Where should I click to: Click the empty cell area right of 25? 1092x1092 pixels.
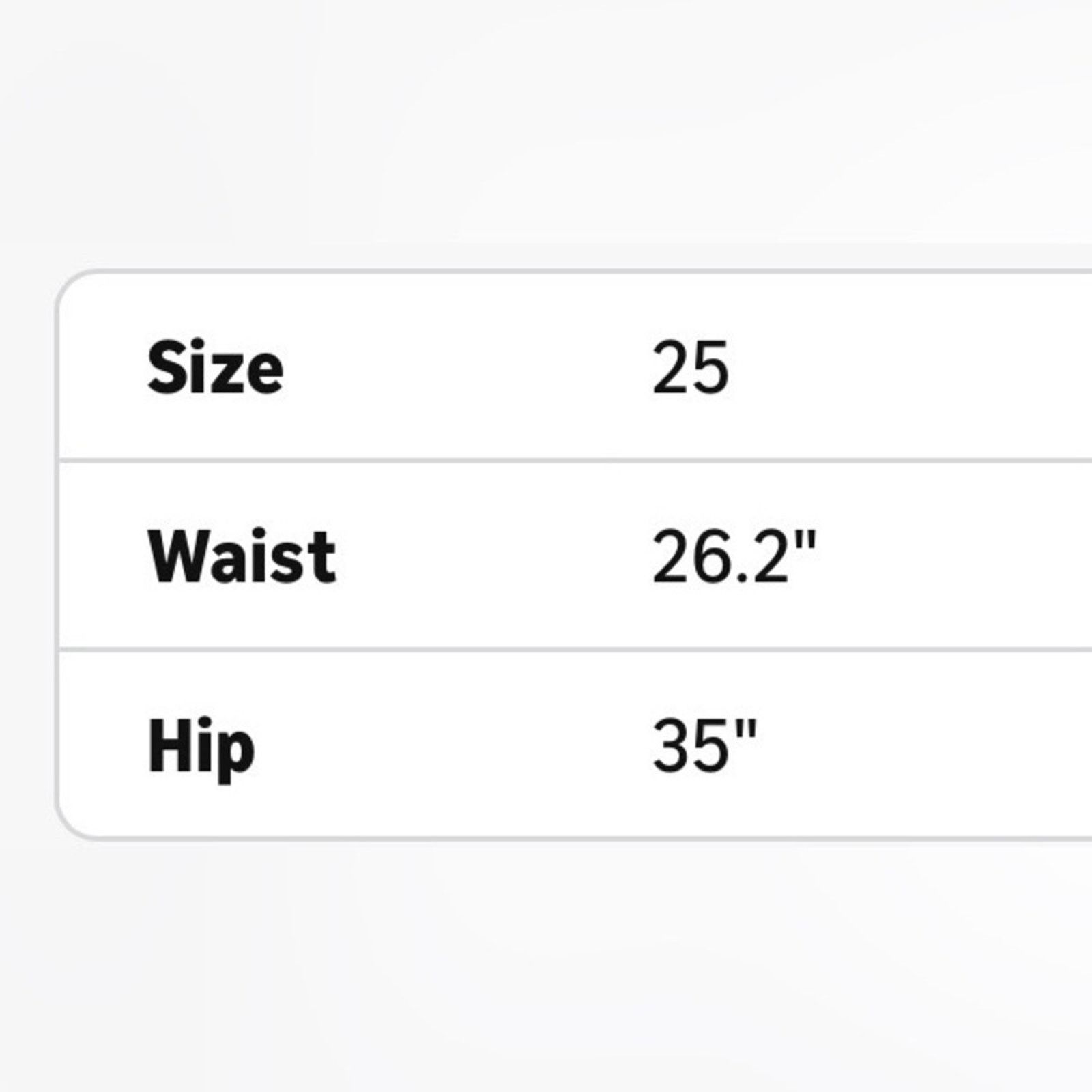tap(910, 369)
